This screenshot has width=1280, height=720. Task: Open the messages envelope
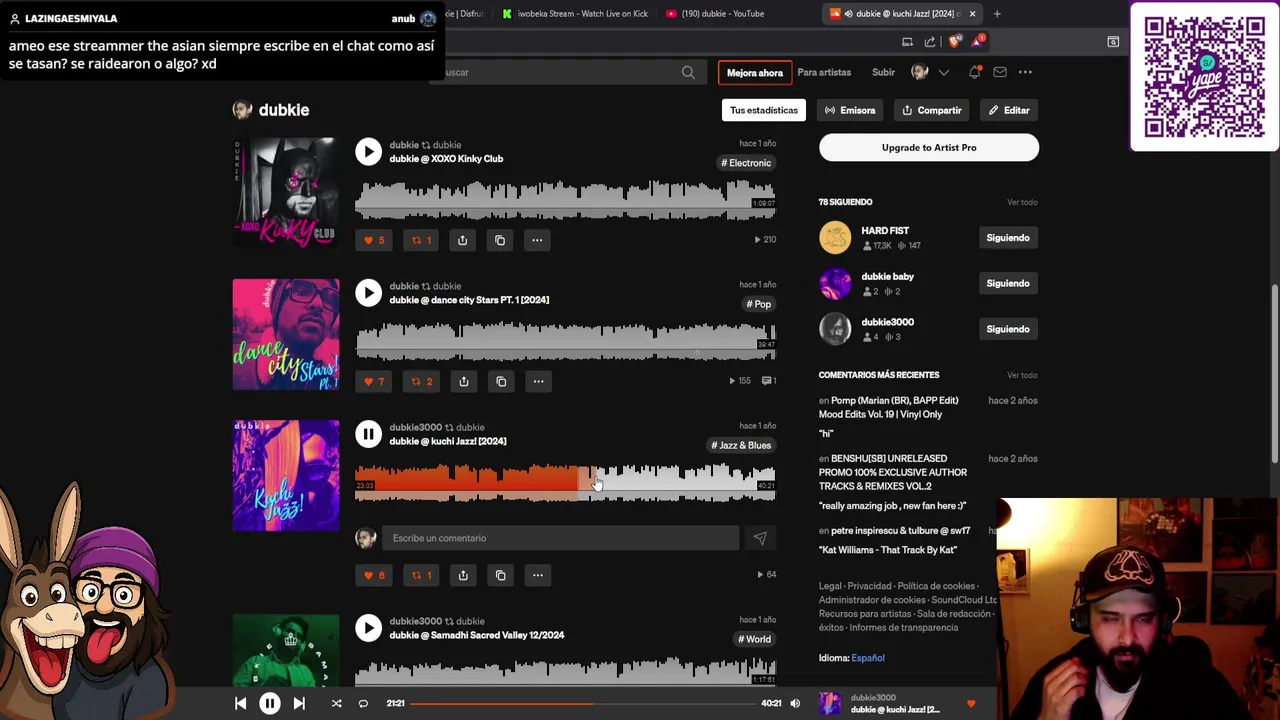click(x=1000, y=72)
